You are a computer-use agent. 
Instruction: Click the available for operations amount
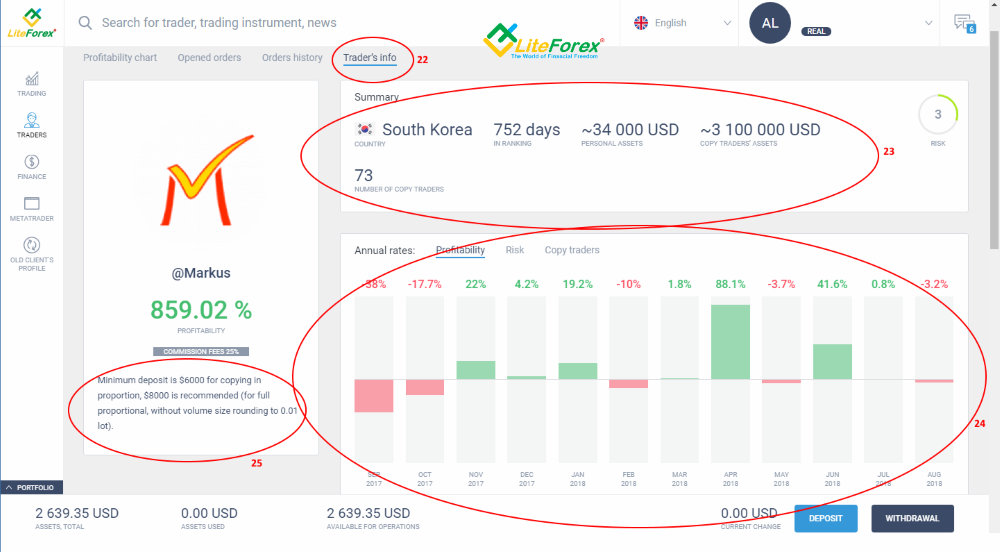(369, 513)
